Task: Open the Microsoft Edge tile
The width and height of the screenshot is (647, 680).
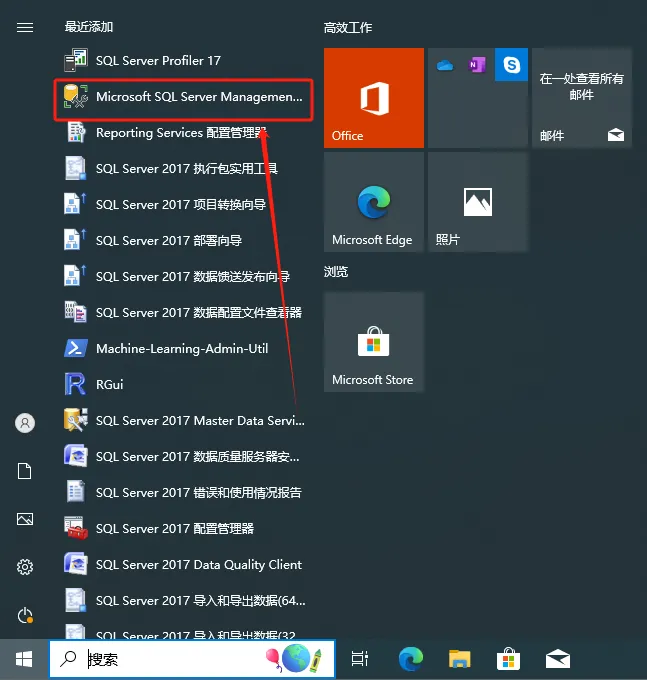Action: [374, 202]
